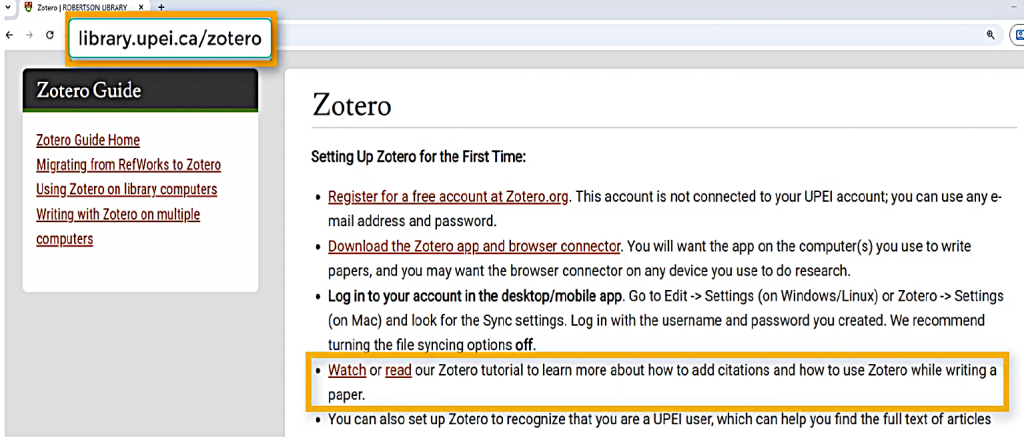This screenshot has height=438, width=1024.
Task: Click the library.upei.ca/zotero address field
Action: 169,40
